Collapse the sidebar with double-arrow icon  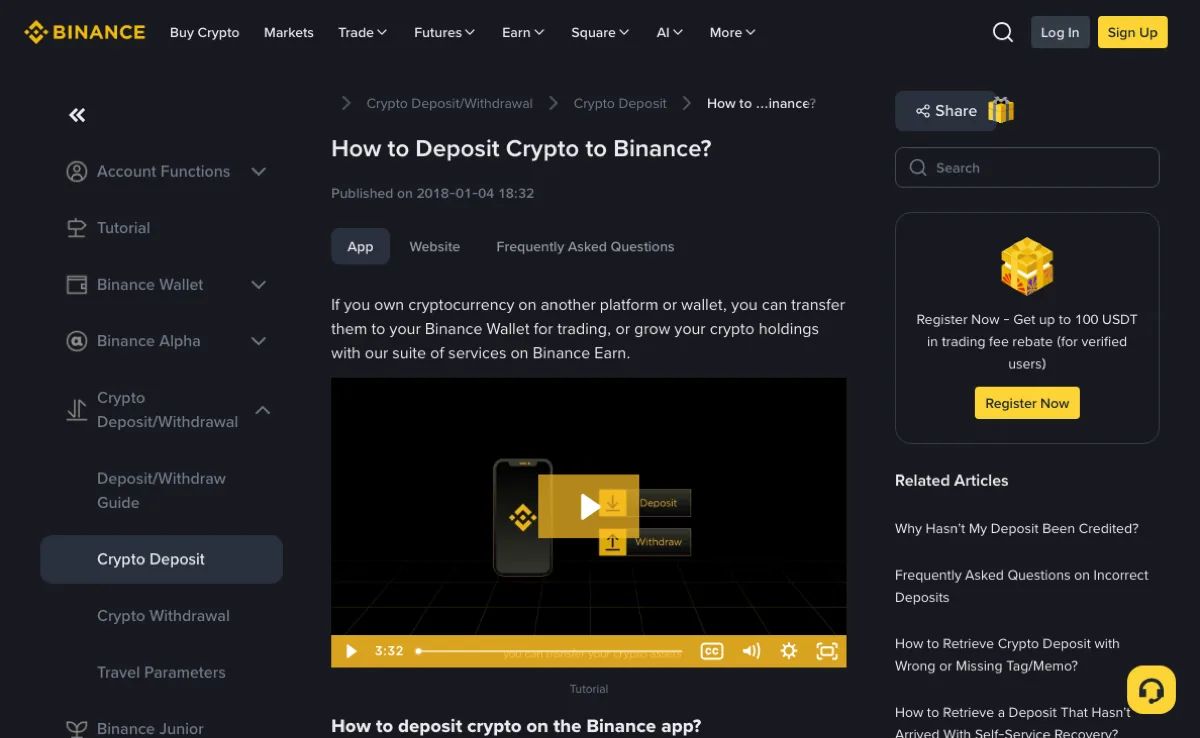(x=77, y=115)
